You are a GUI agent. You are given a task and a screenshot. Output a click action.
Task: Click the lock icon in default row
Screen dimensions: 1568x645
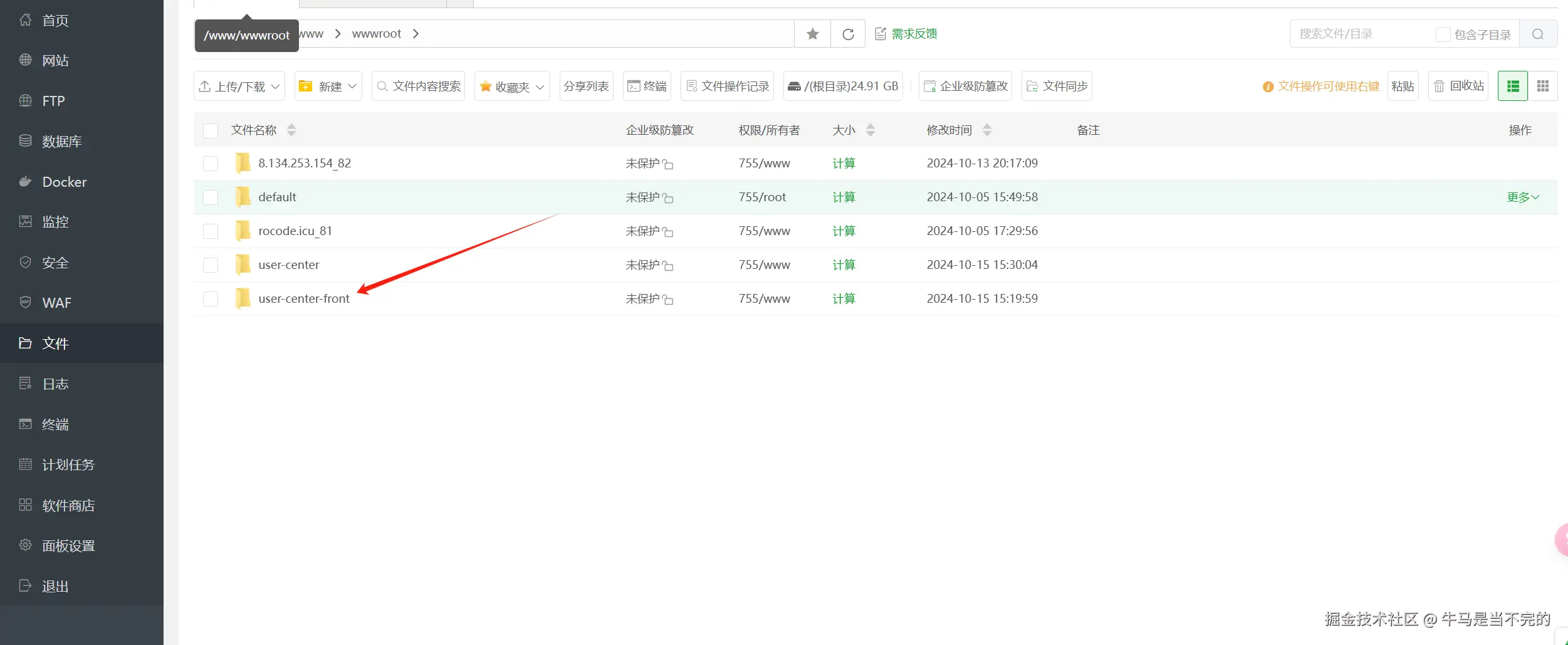click(x=668, y=198)
